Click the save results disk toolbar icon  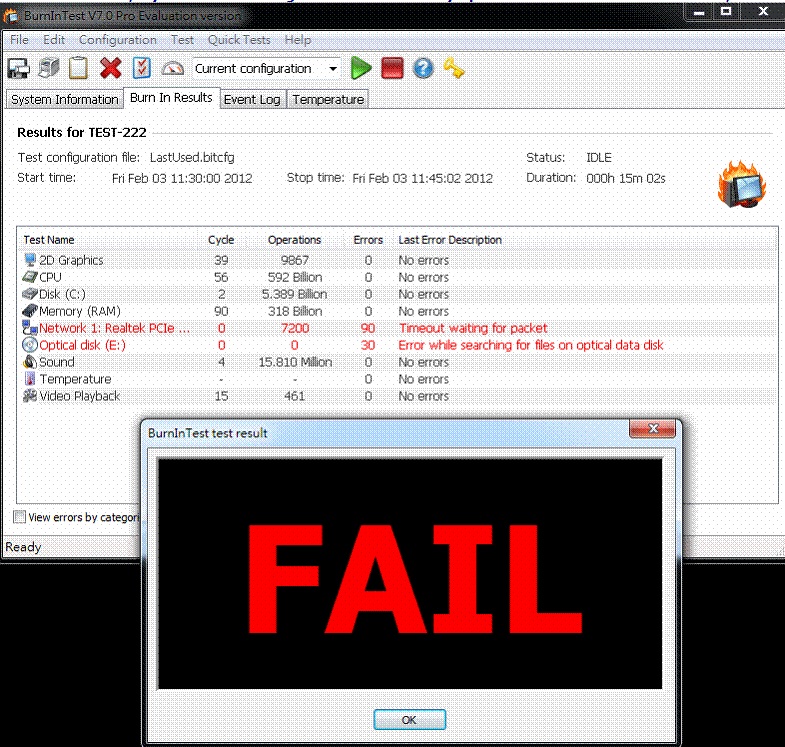(x=18, y=69)
